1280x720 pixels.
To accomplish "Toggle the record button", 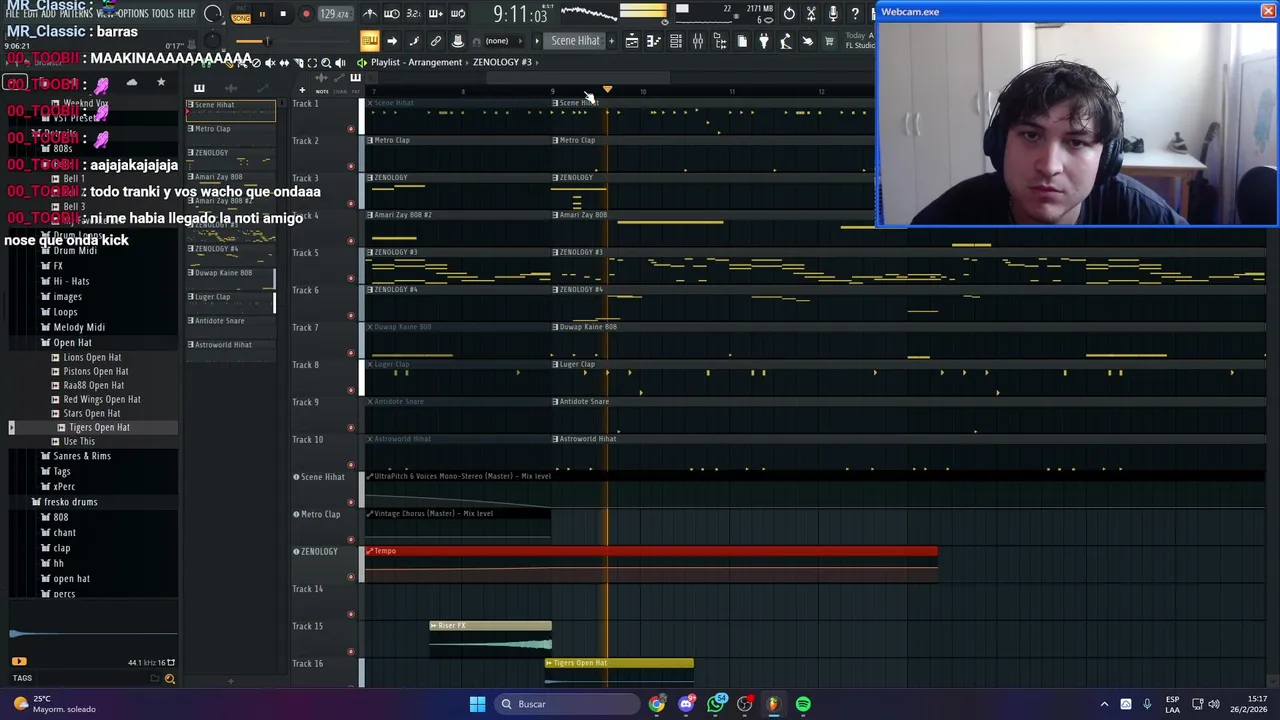I will [306, 14].
